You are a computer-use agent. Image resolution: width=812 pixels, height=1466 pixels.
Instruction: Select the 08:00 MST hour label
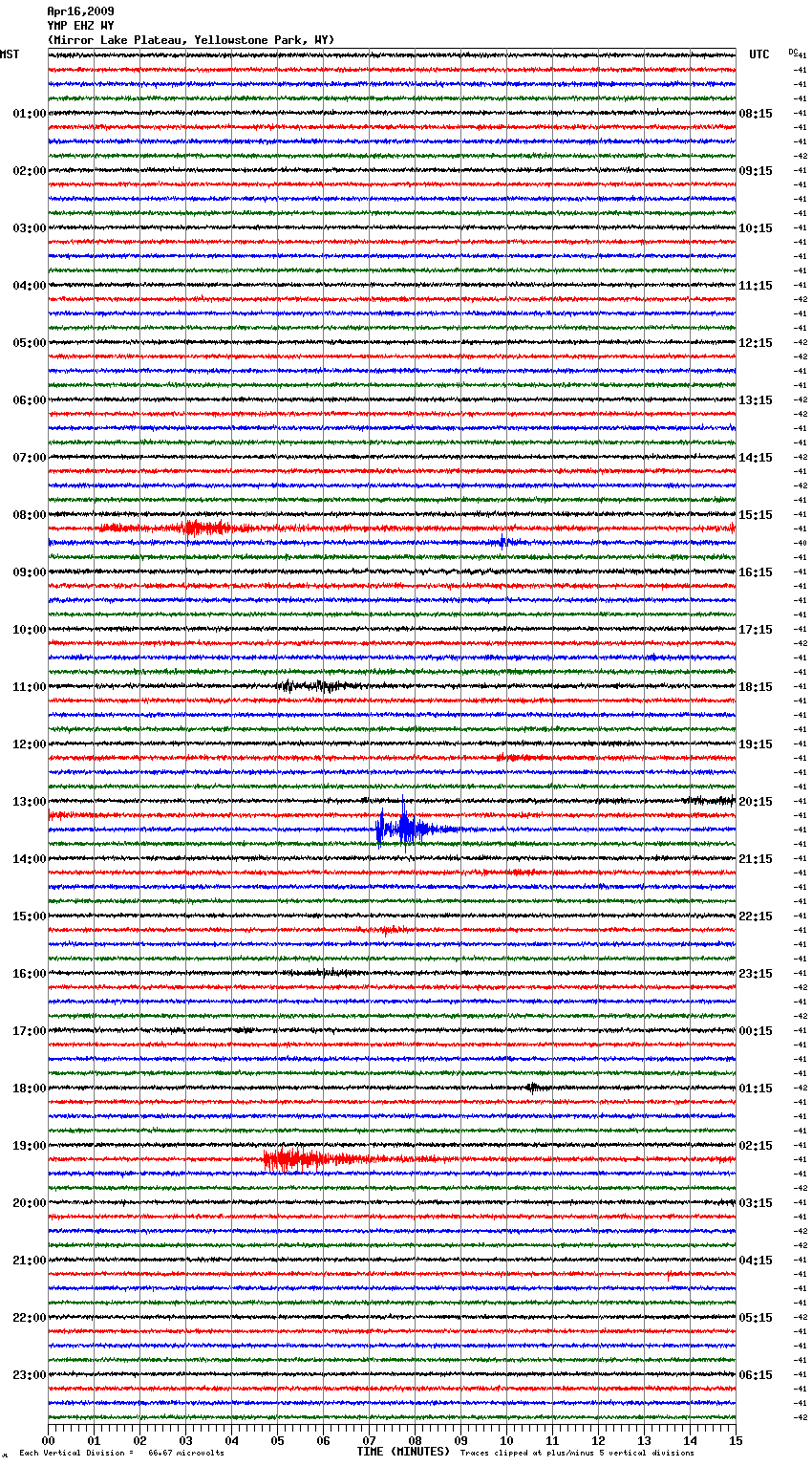[30, 515]
